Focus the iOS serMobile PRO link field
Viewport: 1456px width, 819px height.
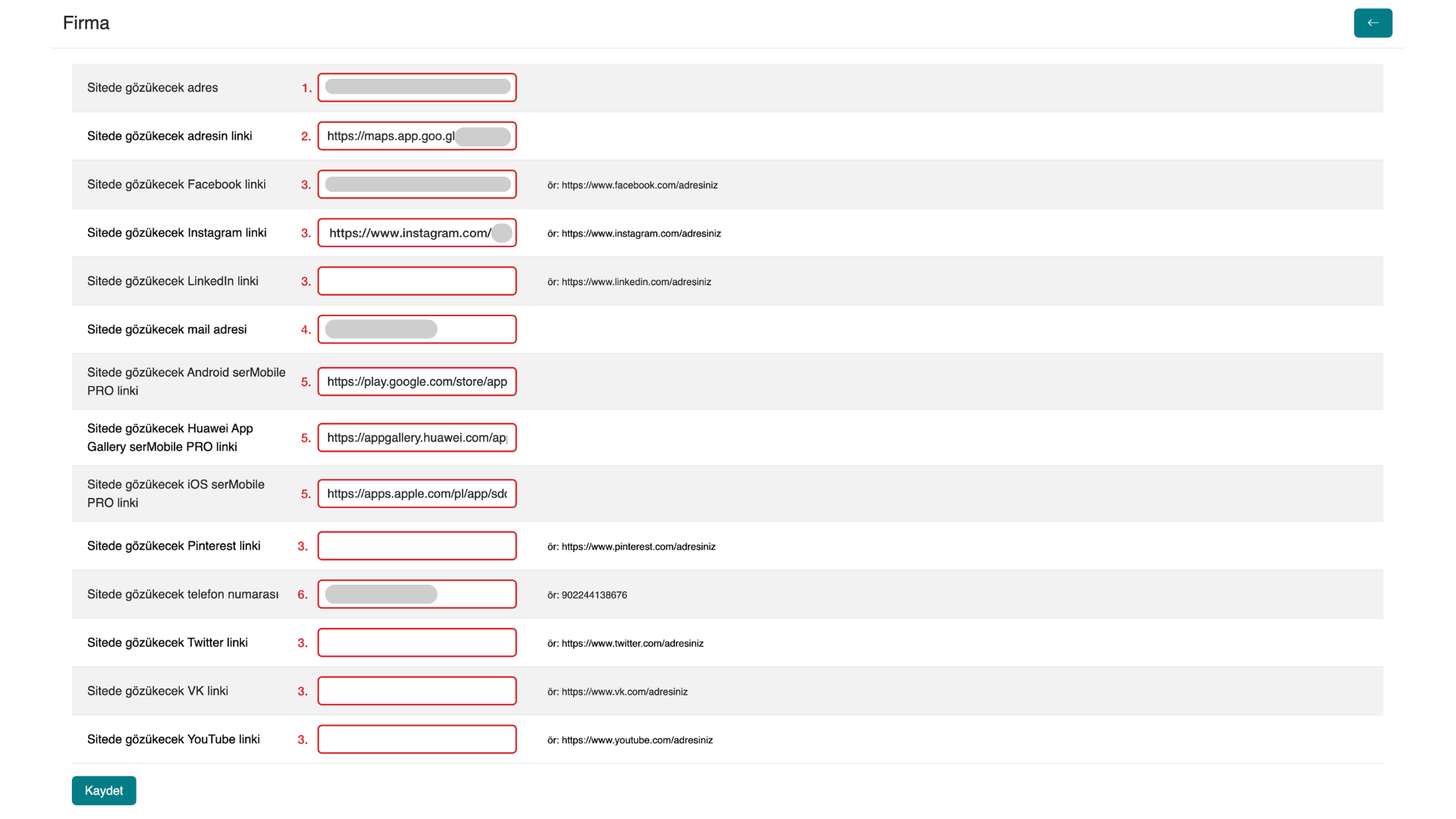tap(417, 494)
